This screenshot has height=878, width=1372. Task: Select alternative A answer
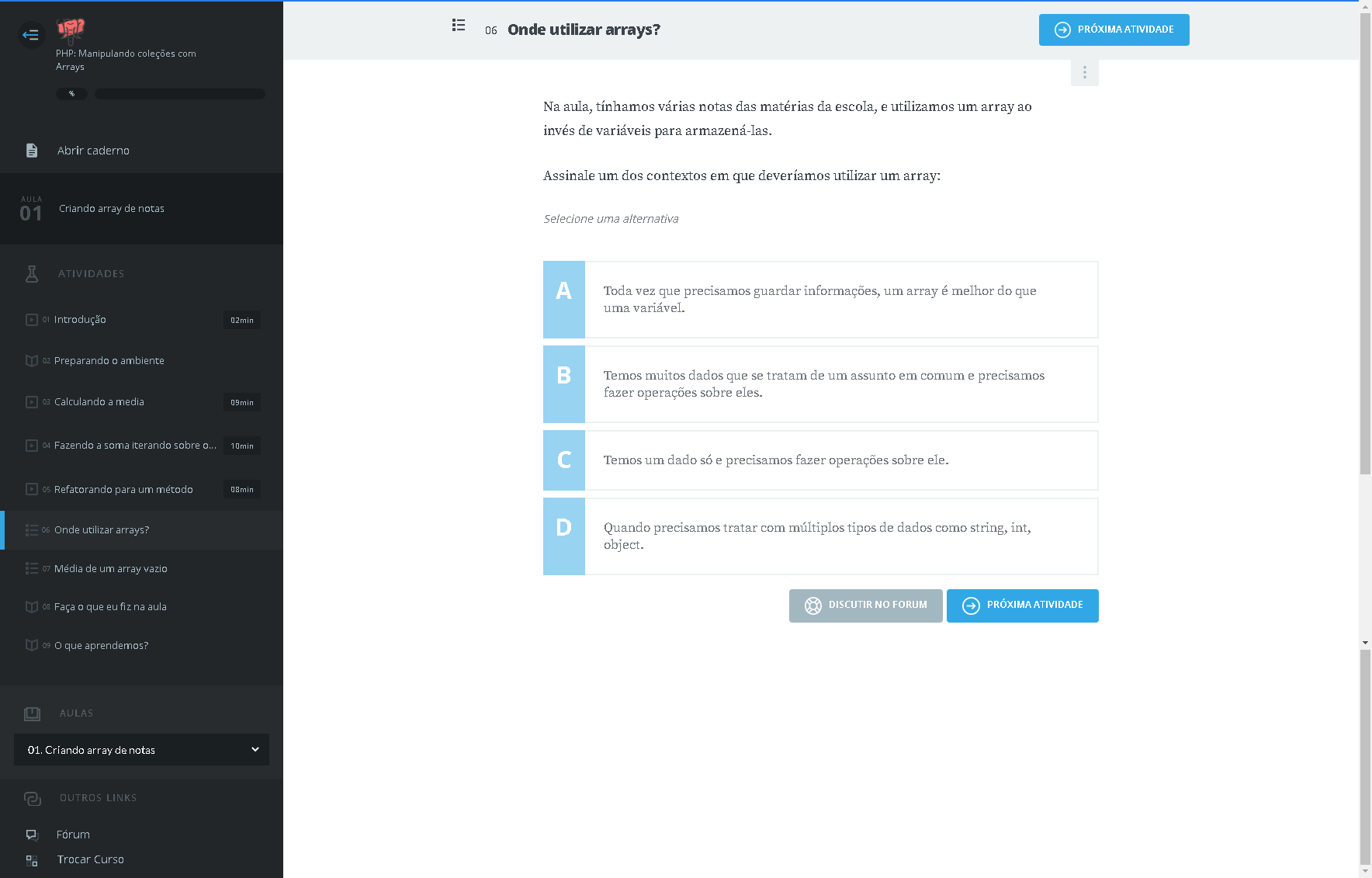820,300
